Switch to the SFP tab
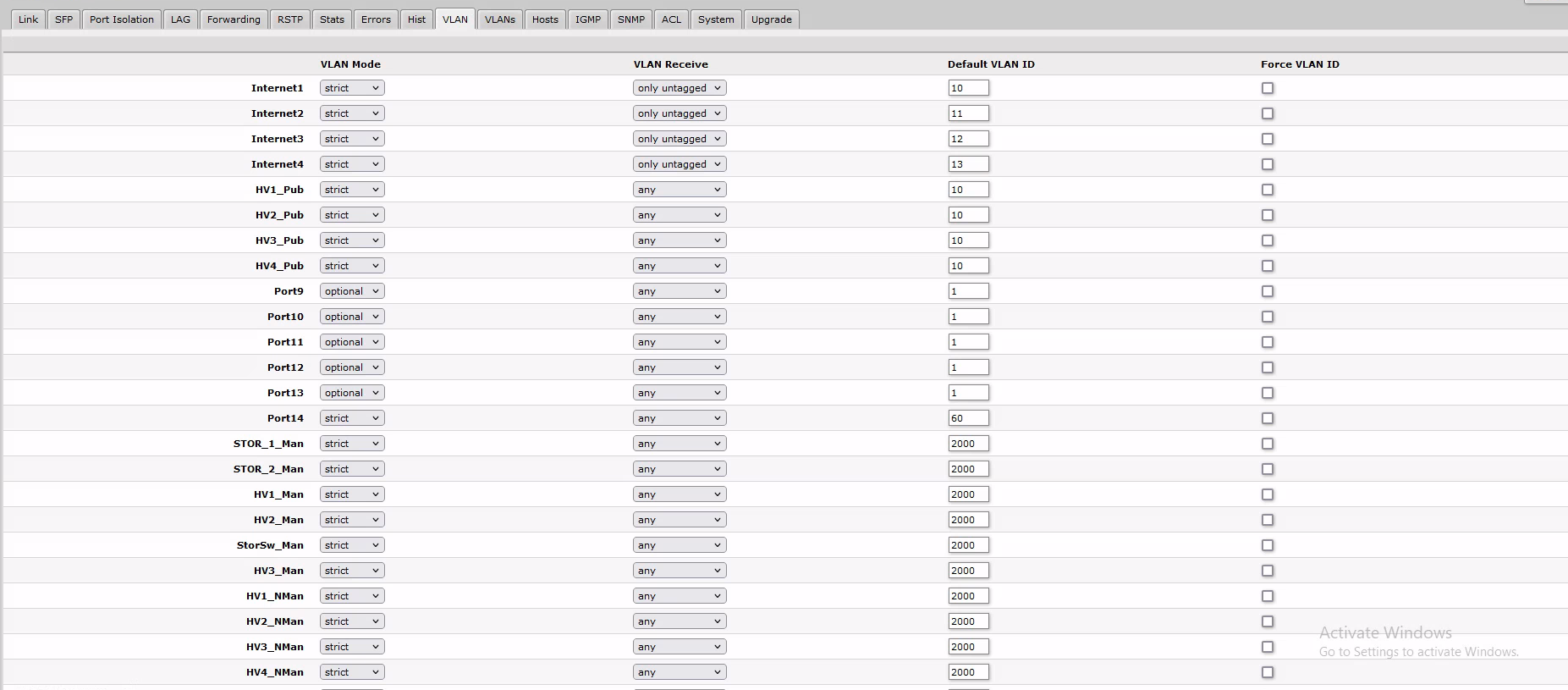This screenshot has height=690, width=1568. pos(64,19)
